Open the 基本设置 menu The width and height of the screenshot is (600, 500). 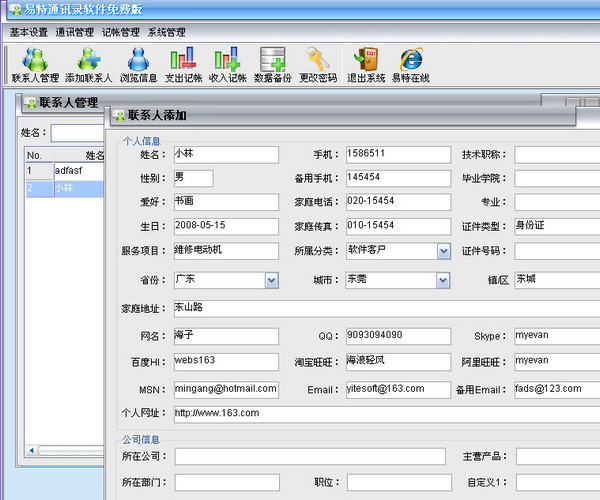point(29,32)
